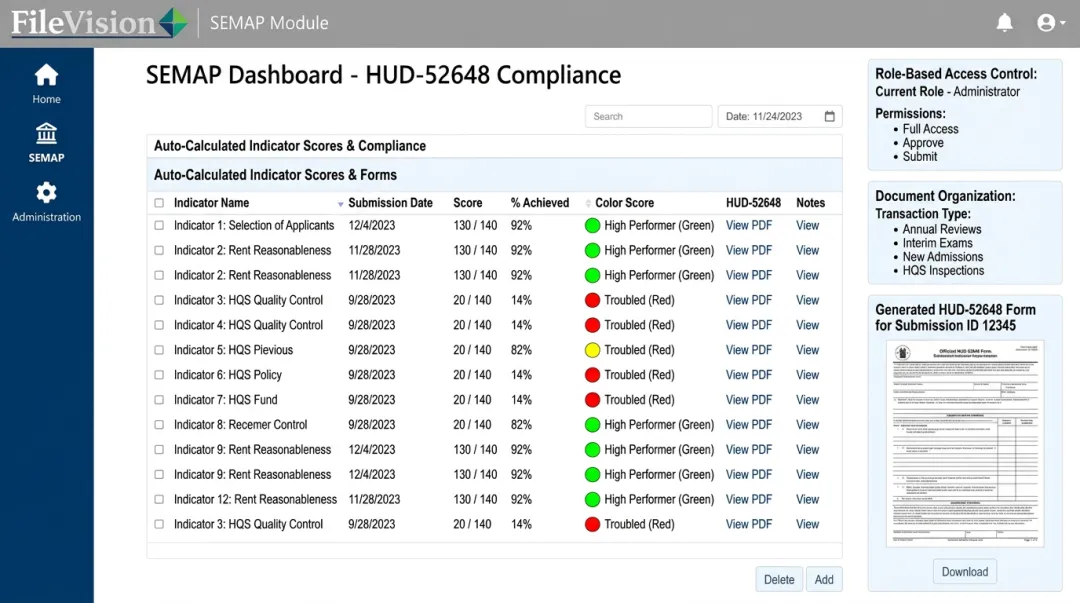Sort by Color Score column arrows
This screenshot has width=1080, height=603.
pyautogui.click(x=588, y=203)
